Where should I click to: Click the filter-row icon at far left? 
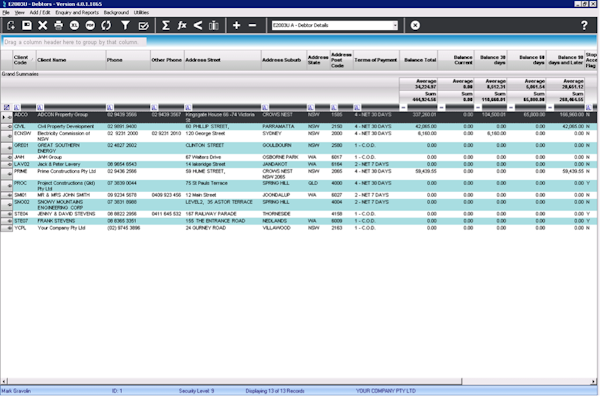7,108
